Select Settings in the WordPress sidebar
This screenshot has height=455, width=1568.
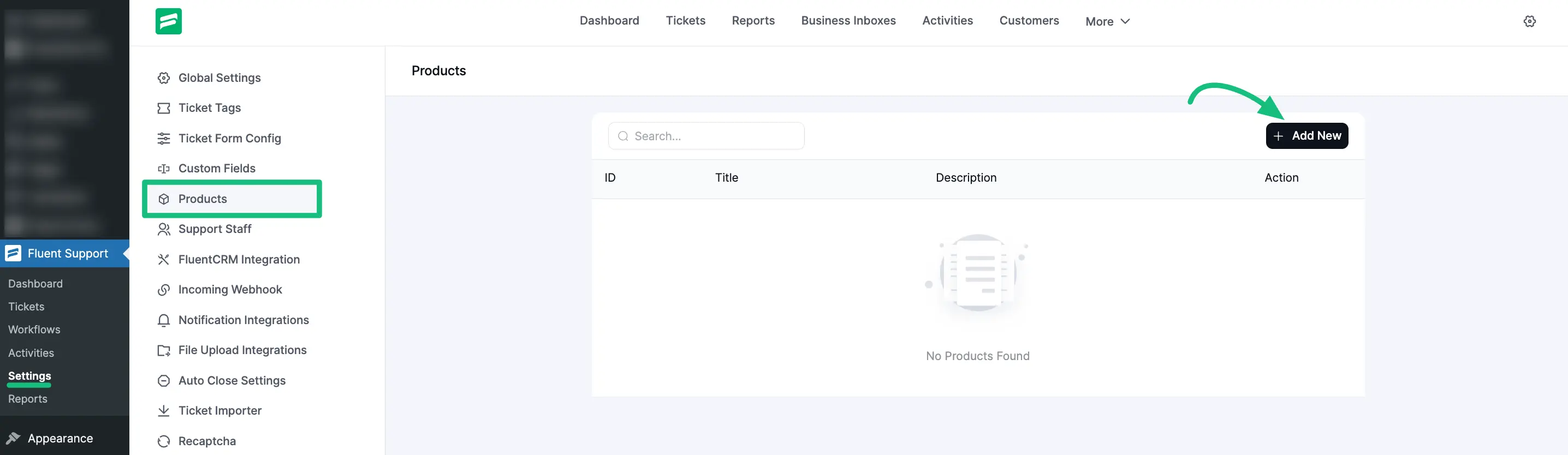pos(29,376)
